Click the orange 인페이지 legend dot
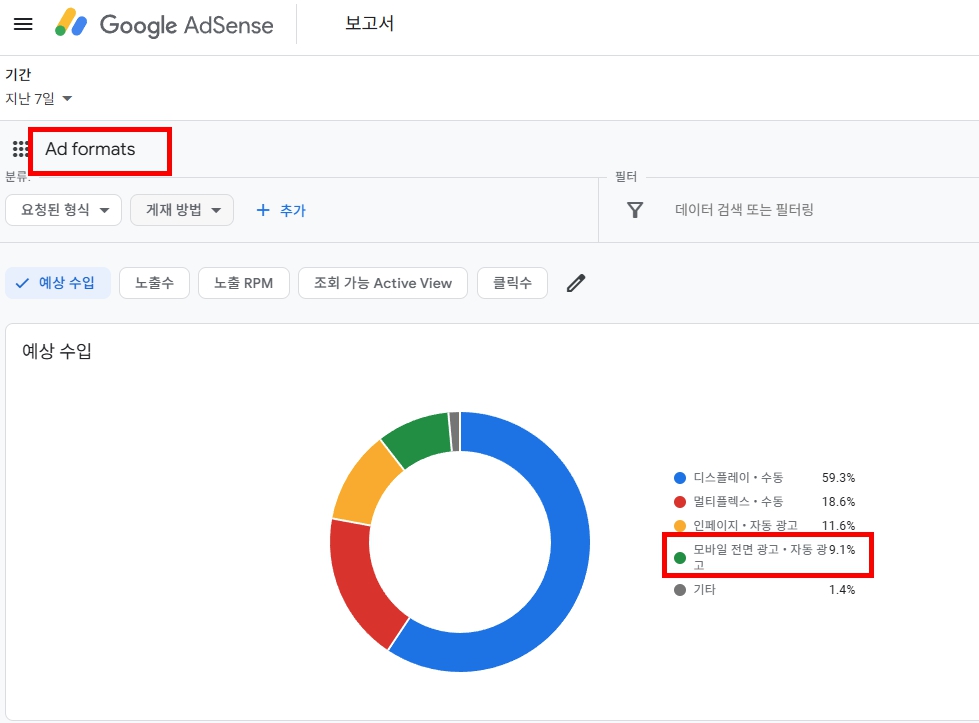 680,526
